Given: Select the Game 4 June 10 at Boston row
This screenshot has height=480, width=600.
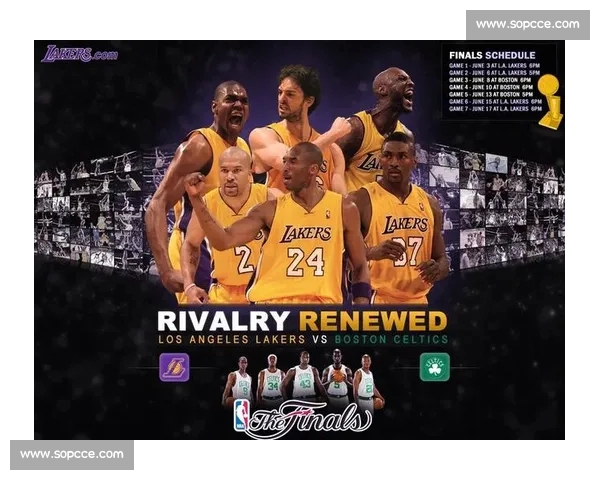Looking at the screenshot, I should click(491, 87).
